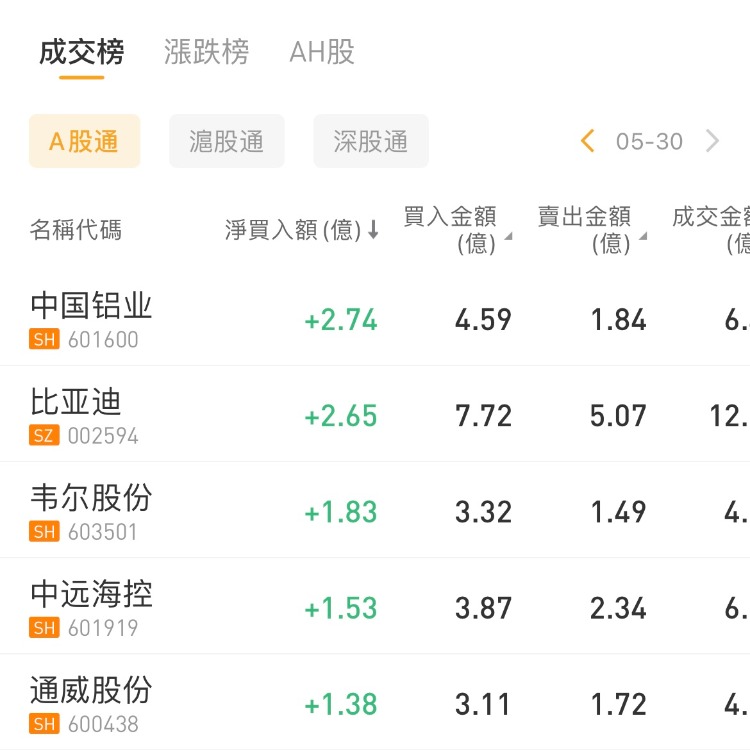750x750 pixels.
Task: Open 中国铝业 stock details
Action: (91, 305)
